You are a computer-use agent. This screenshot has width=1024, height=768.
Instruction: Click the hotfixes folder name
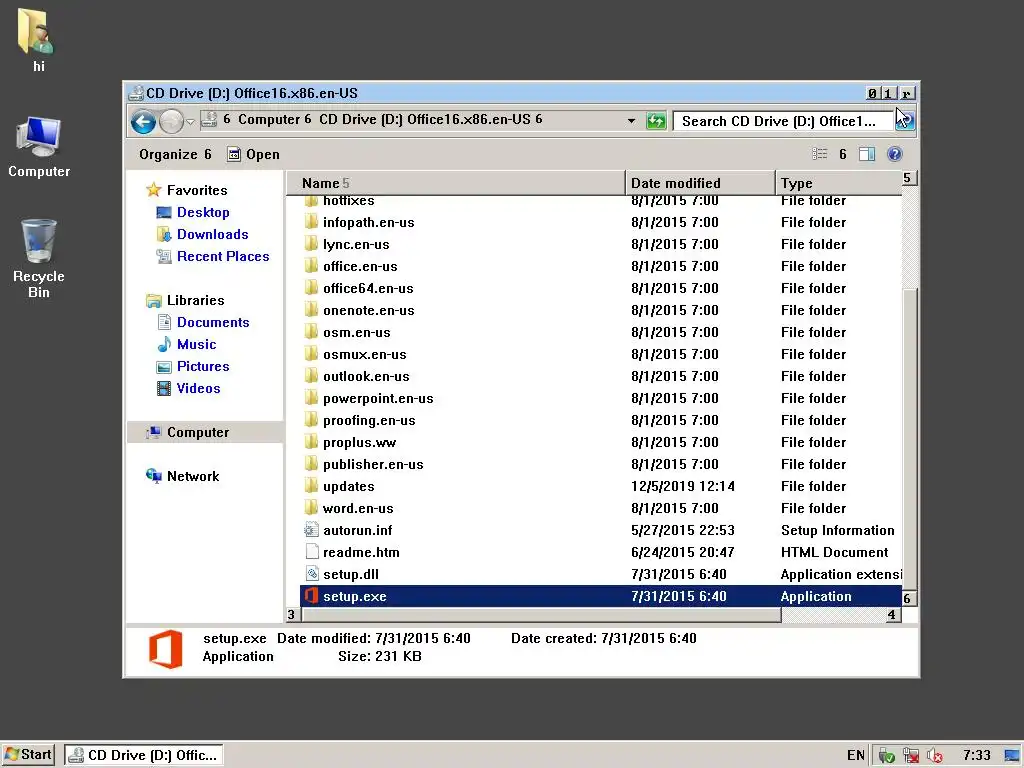(x=349, y=200)
